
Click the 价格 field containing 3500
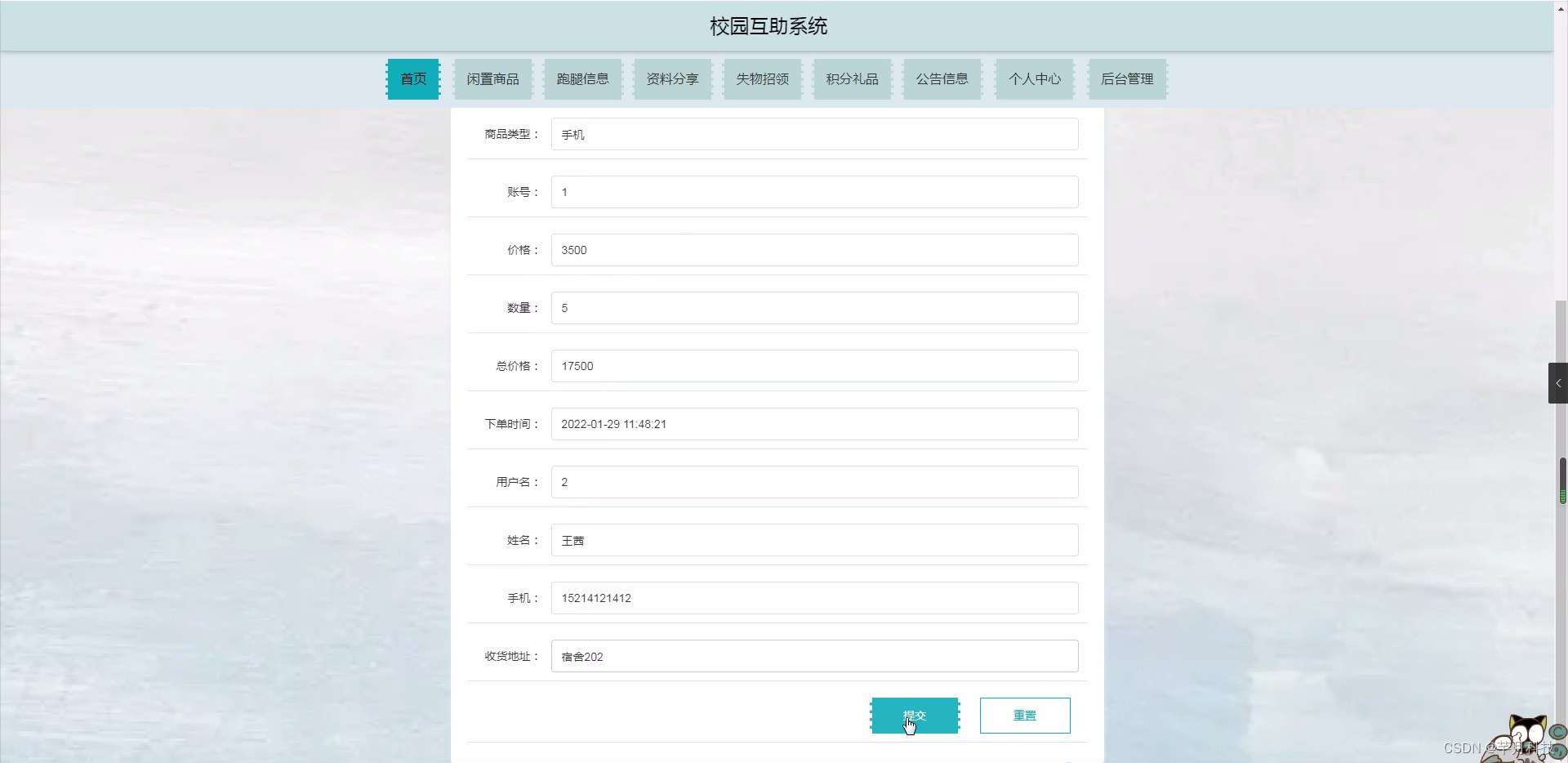pyautogui.click(x=814, y=249)
